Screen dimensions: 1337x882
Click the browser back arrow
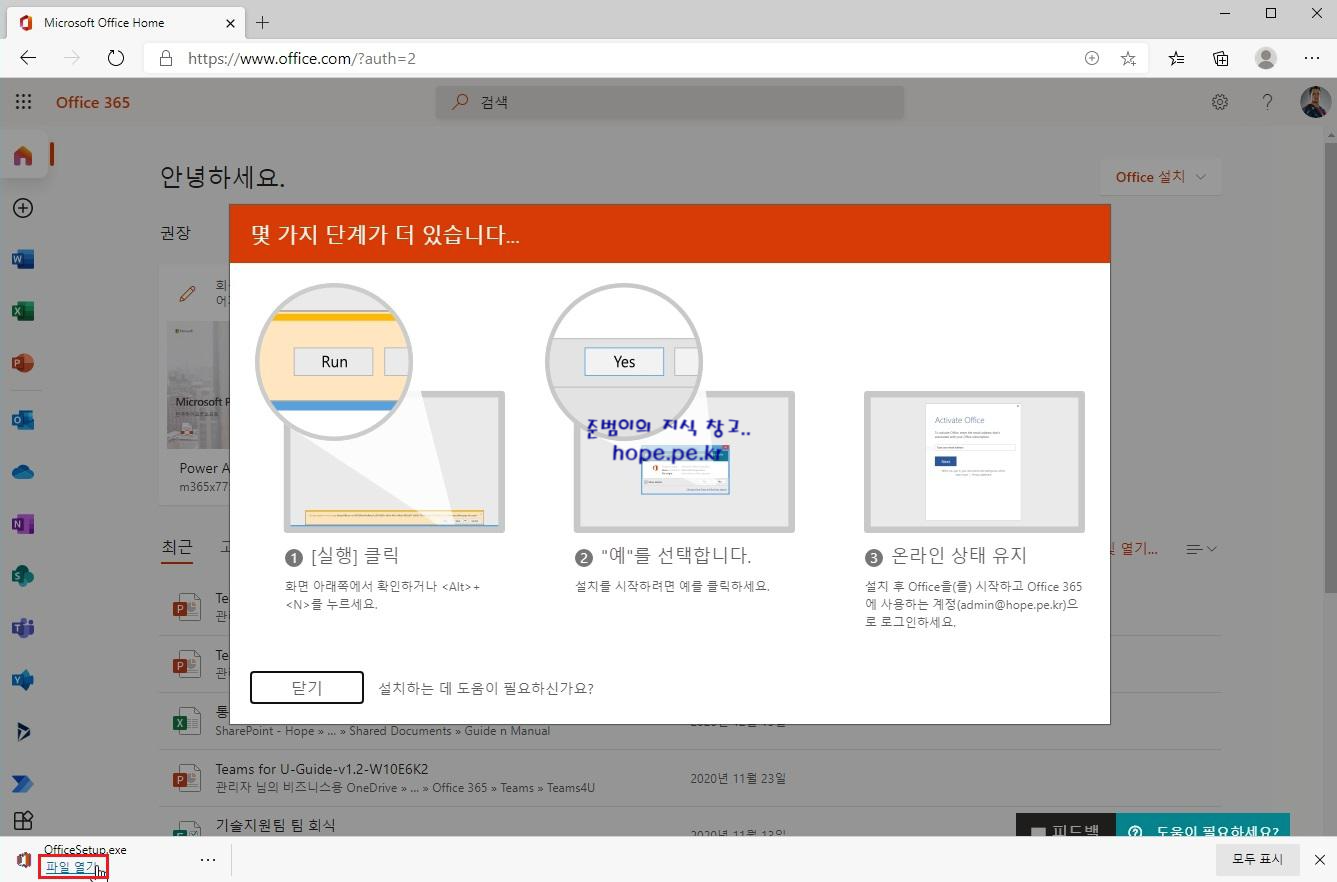tap(28, 58)
